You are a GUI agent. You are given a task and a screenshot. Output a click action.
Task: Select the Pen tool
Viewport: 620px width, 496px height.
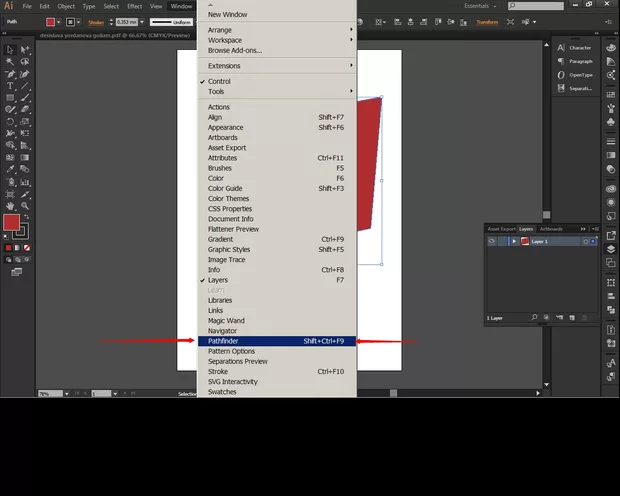10,74
